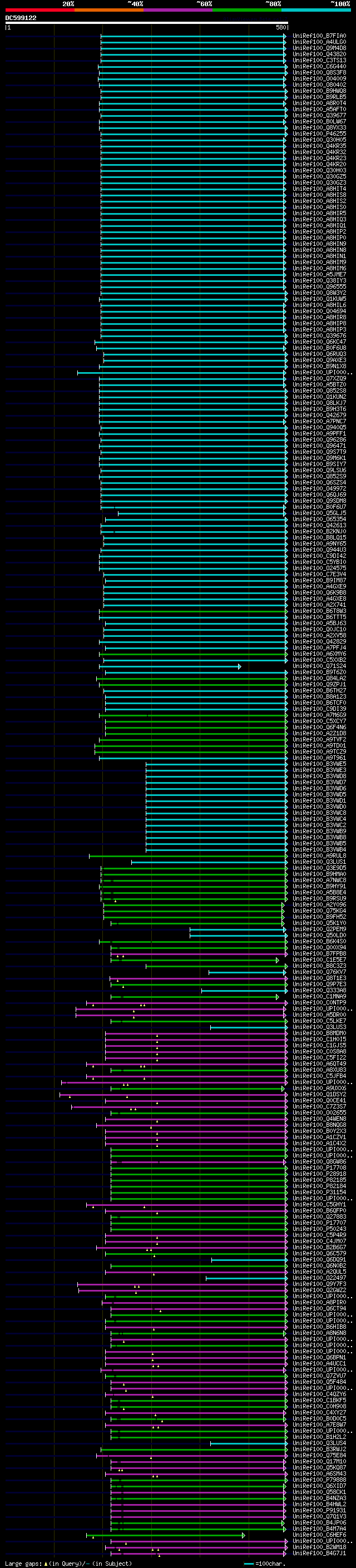Viewport: 356px width, 1568px height.
Task: Click the 580 end position marker
Action: click(280, 27)
